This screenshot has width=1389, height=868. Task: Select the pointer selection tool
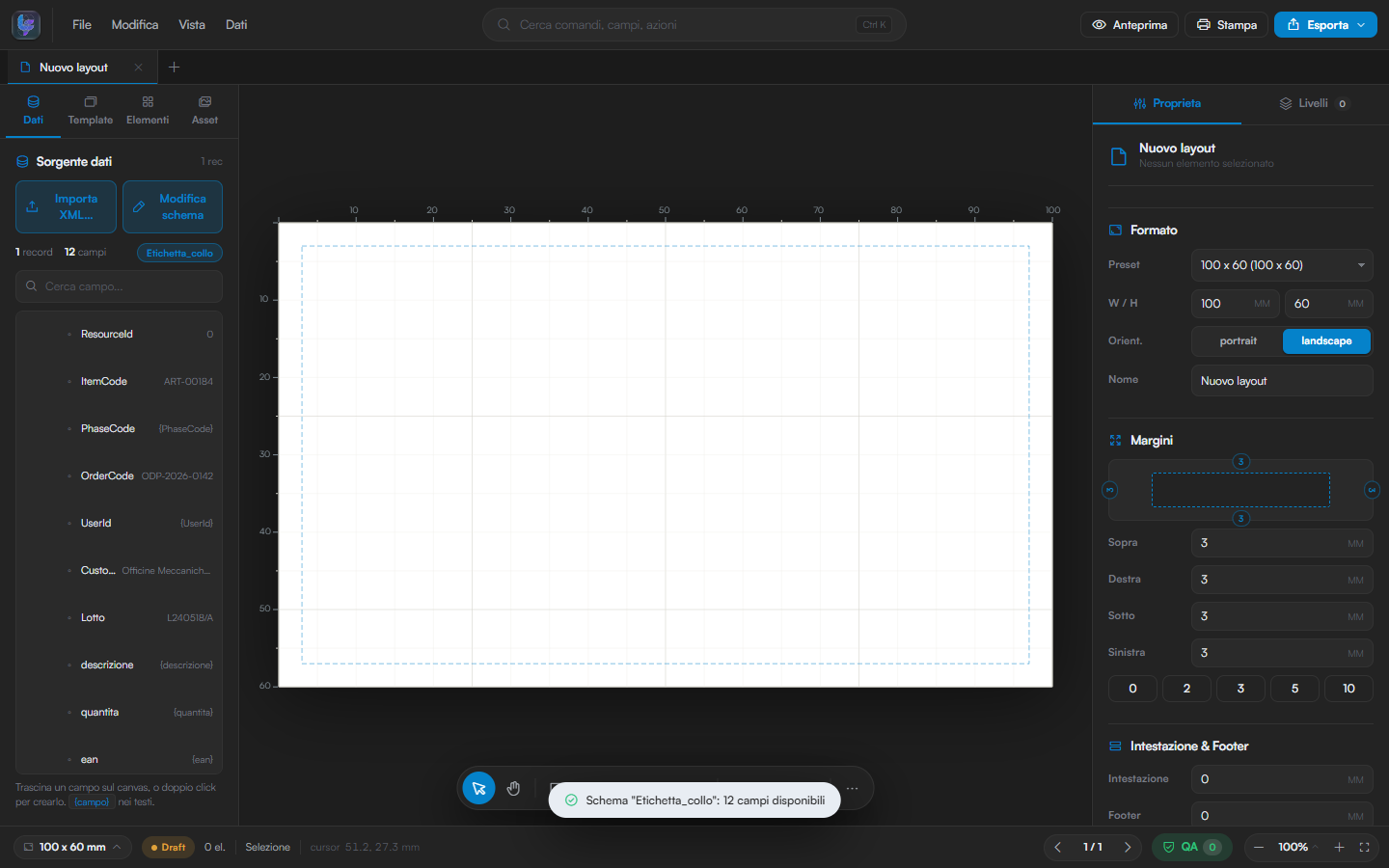[478, 788]
